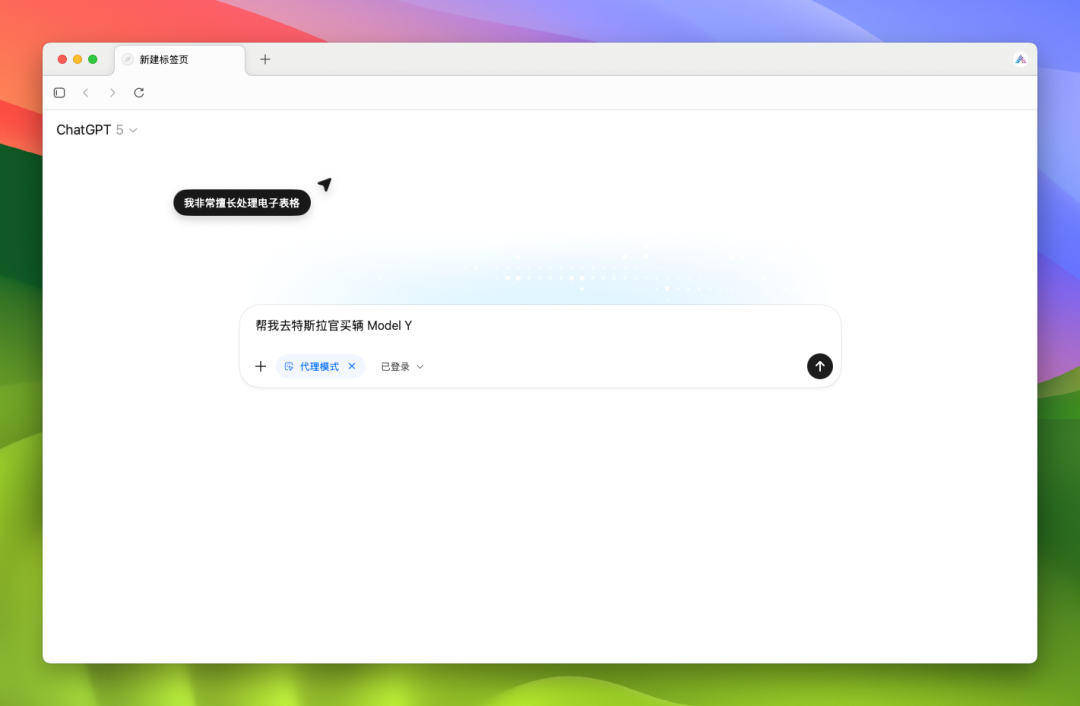Open a new tab with the plus icon
The height and width of the screenshot is (706, 1080).
pyautogui.click(x=265, y=59)
